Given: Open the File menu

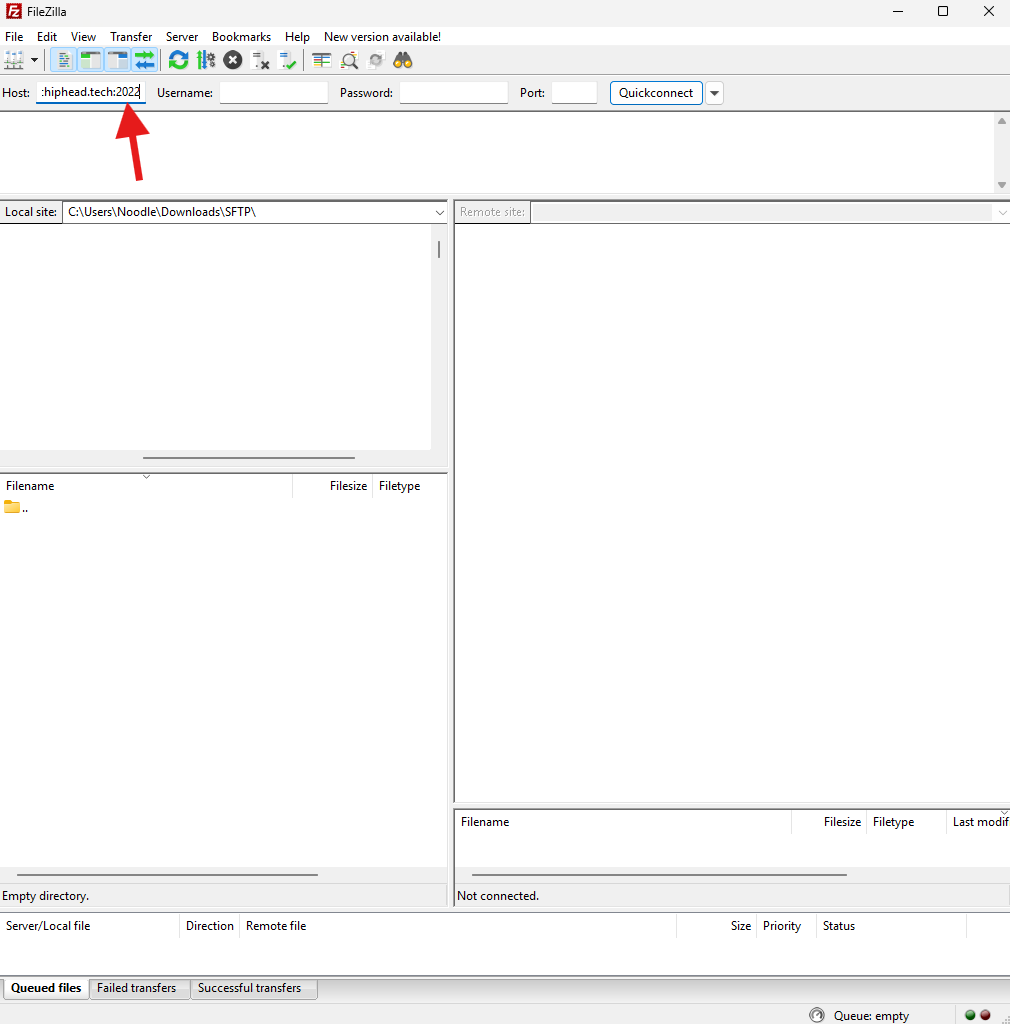Looking at the screenshot, I should (x=14, y=37).
